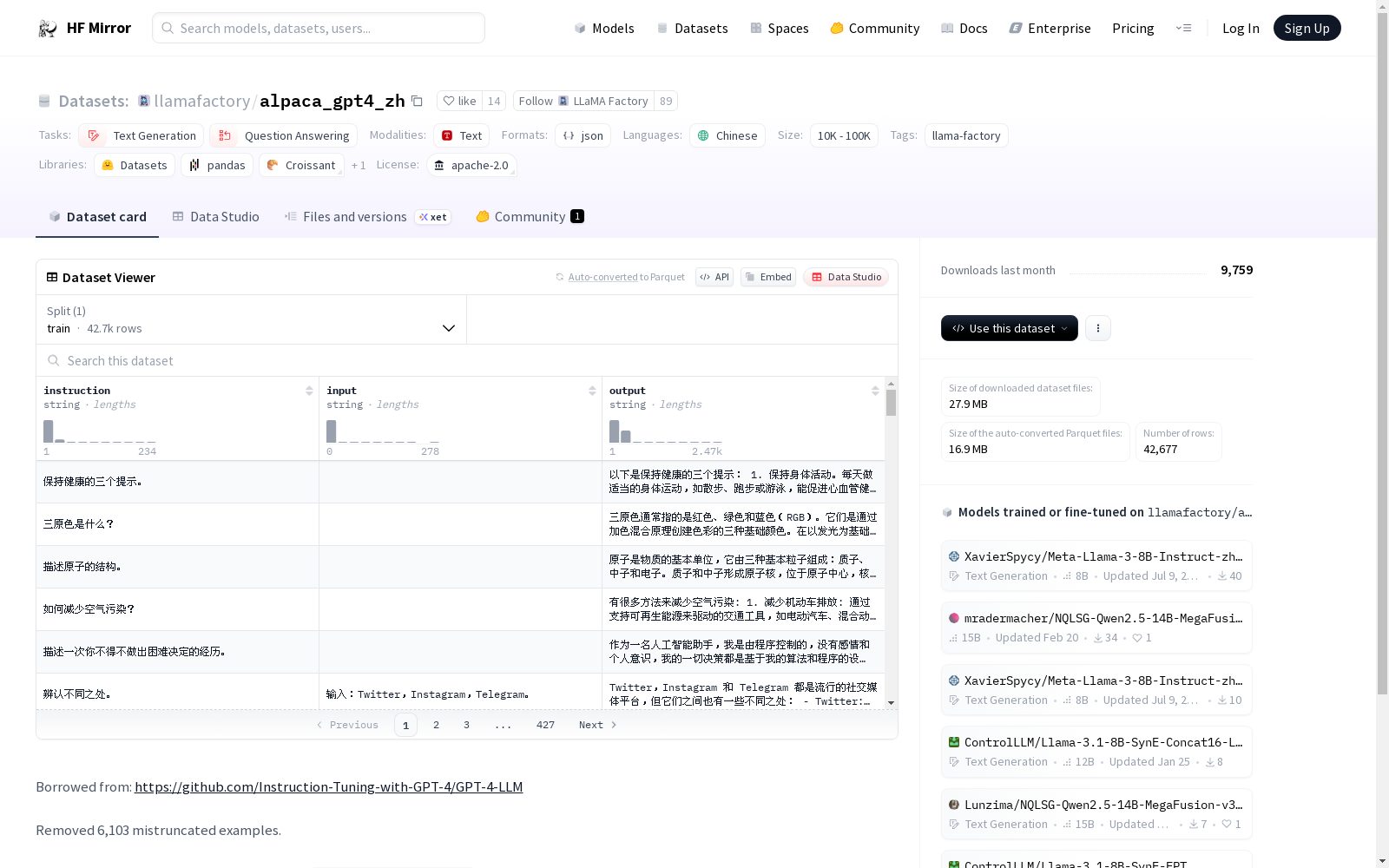The width and height of the screenshot is (1389, 868).
Task: Expand the +1 hidden libraries
Action: tap(359, 165)
